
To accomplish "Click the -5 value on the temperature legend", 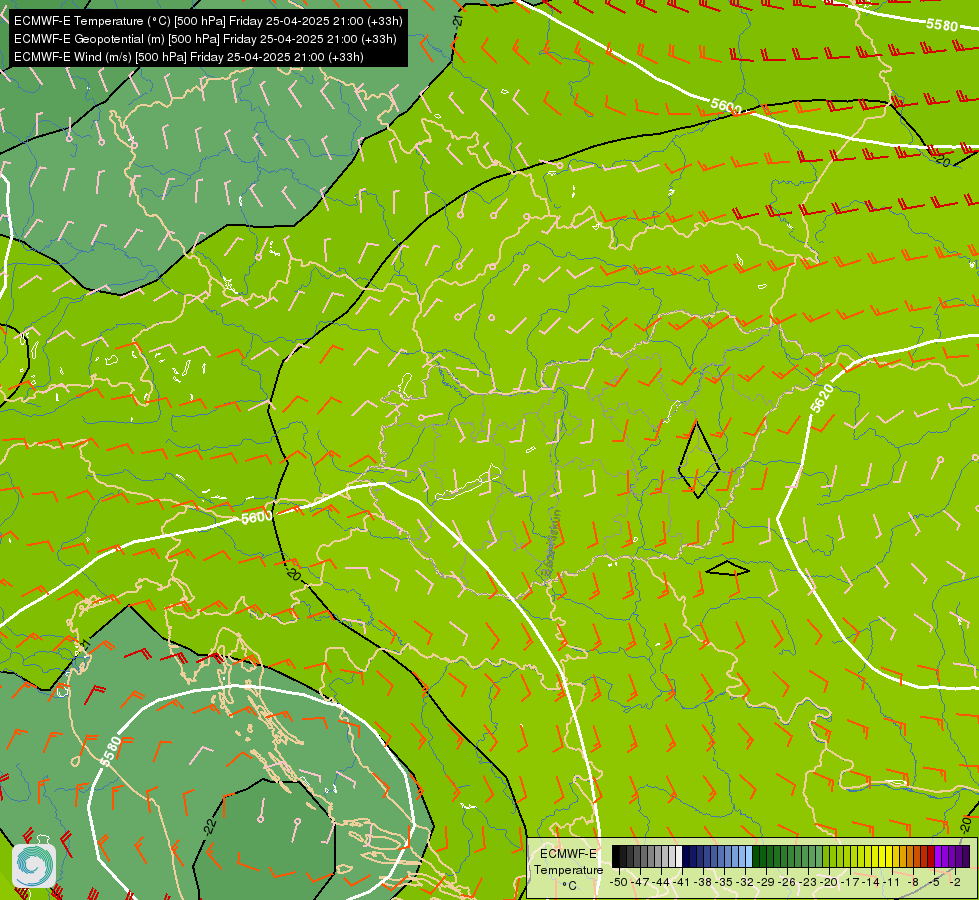I will tap(933, 882).
